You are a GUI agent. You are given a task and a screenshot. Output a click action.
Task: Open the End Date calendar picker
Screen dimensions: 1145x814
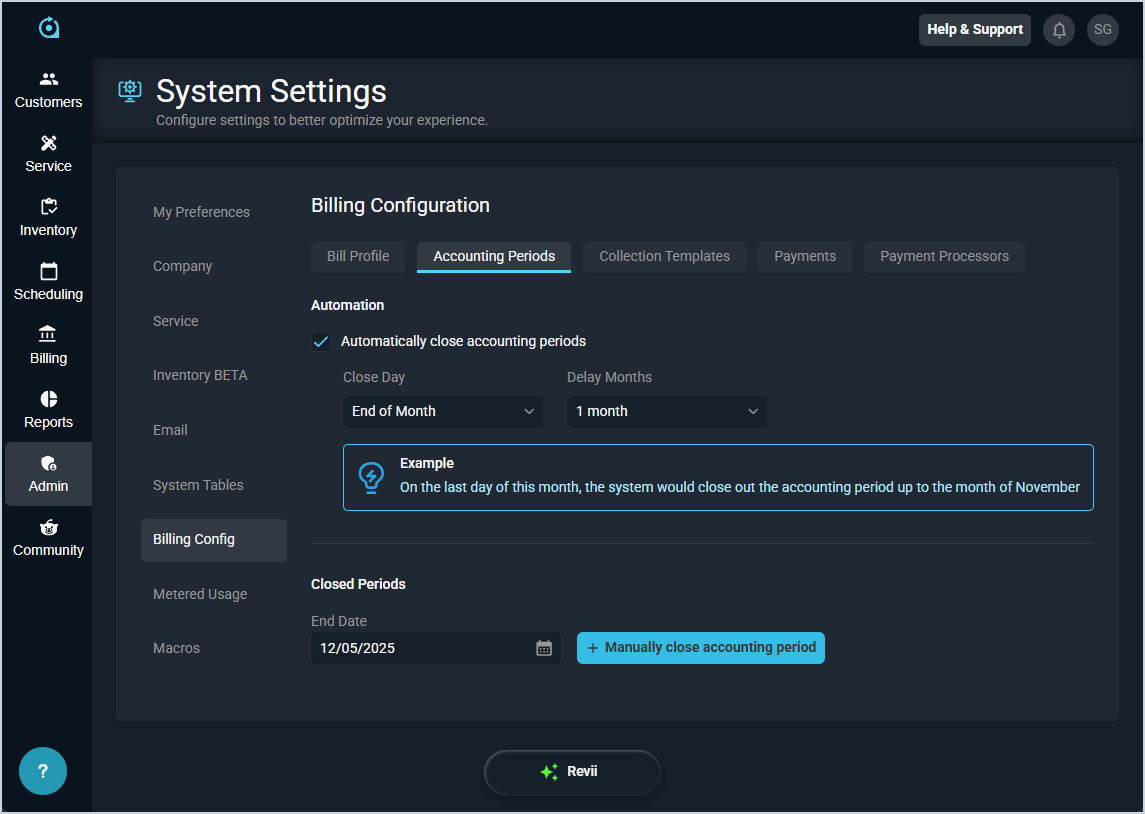click(x=544, y=648)
